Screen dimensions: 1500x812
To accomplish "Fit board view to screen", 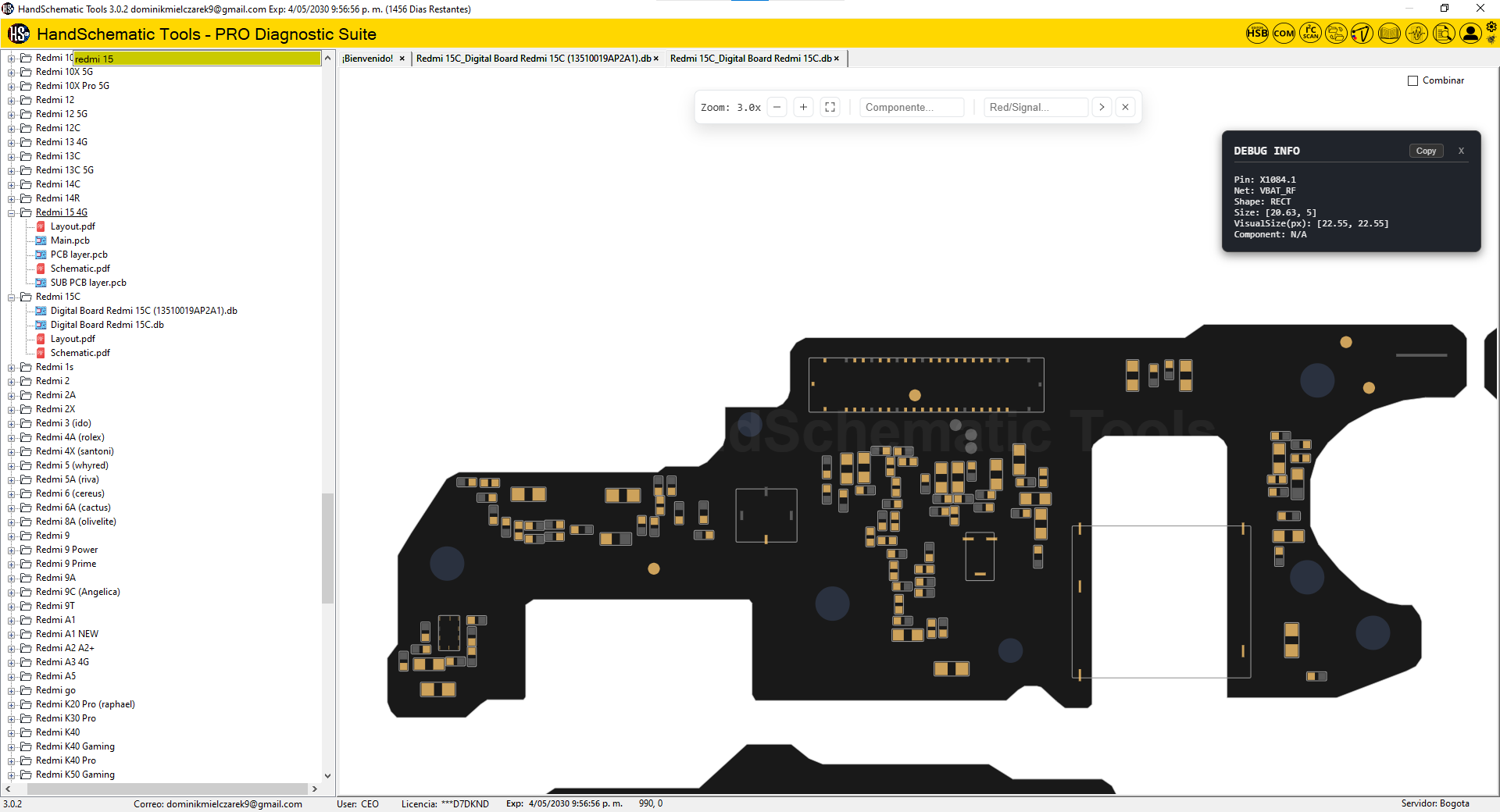I will click(x=830, y=107).
